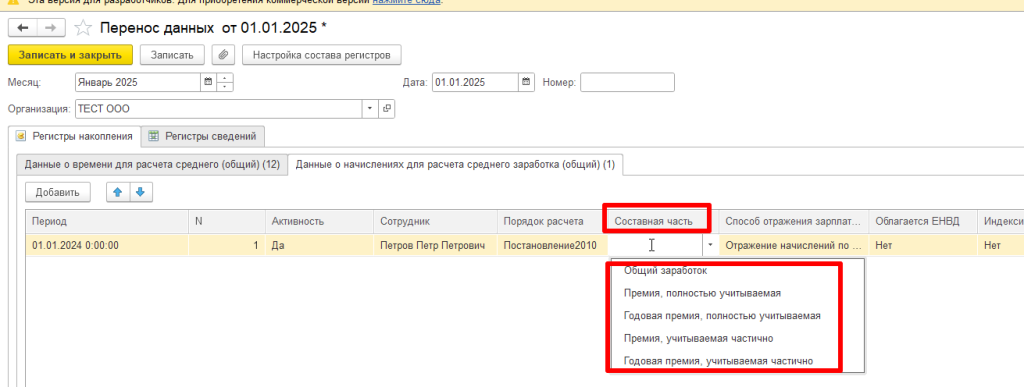Screen dimensions: 1024x387
Task: Move row down with blue arrow
Action: click(x=140, y=192)
